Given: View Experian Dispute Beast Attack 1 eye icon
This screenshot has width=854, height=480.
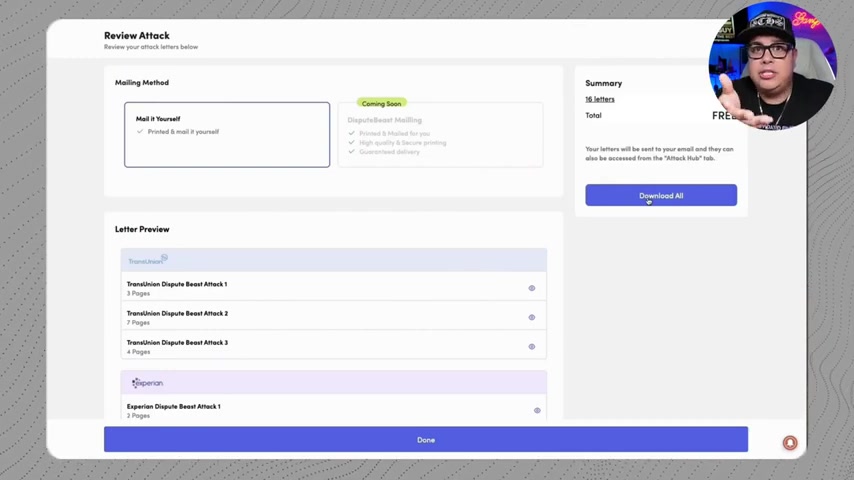Looking at the screenshot, I should [537, 410].
